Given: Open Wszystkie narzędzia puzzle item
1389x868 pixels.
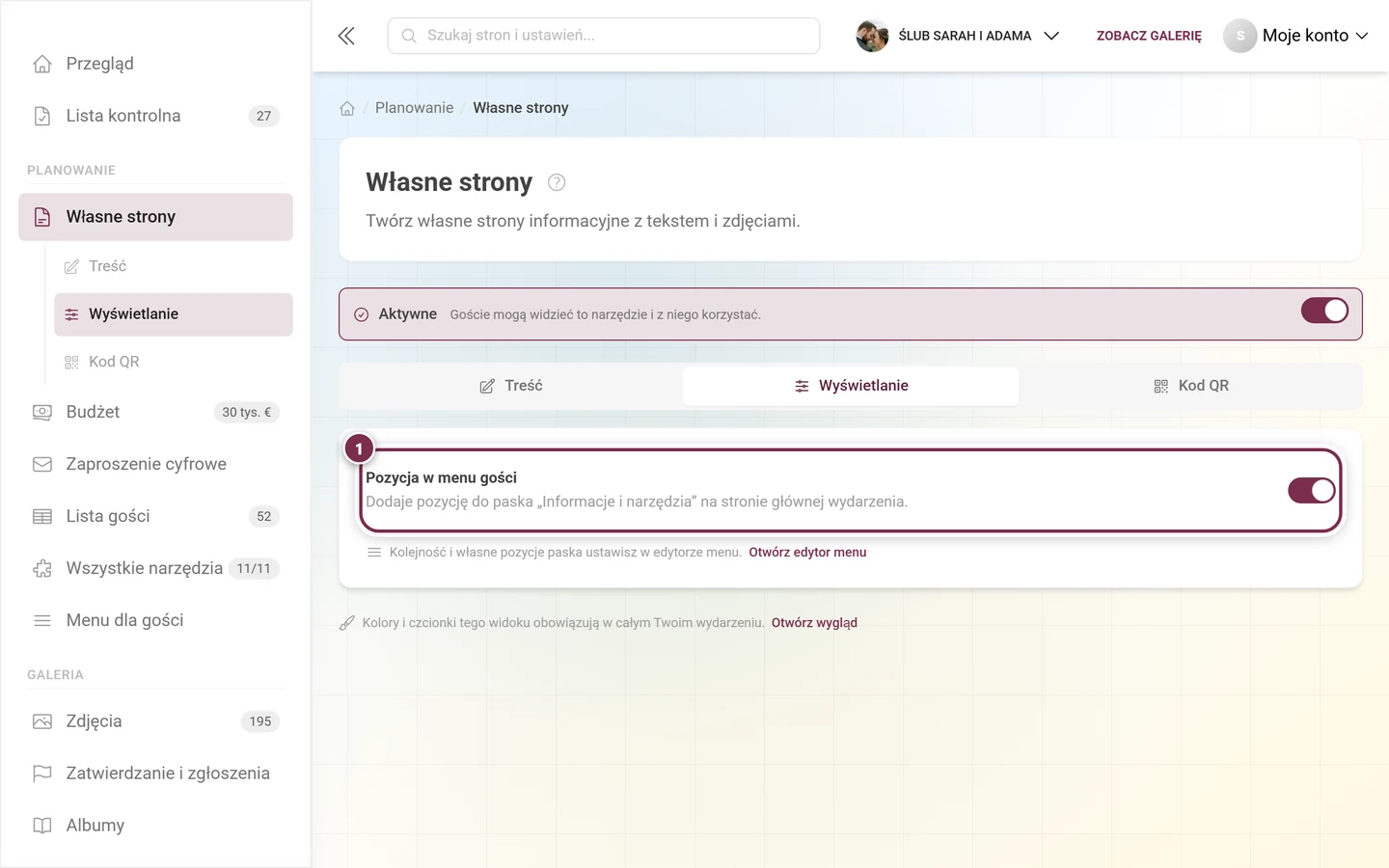Looking at the screenshot, I should point(155,568).
